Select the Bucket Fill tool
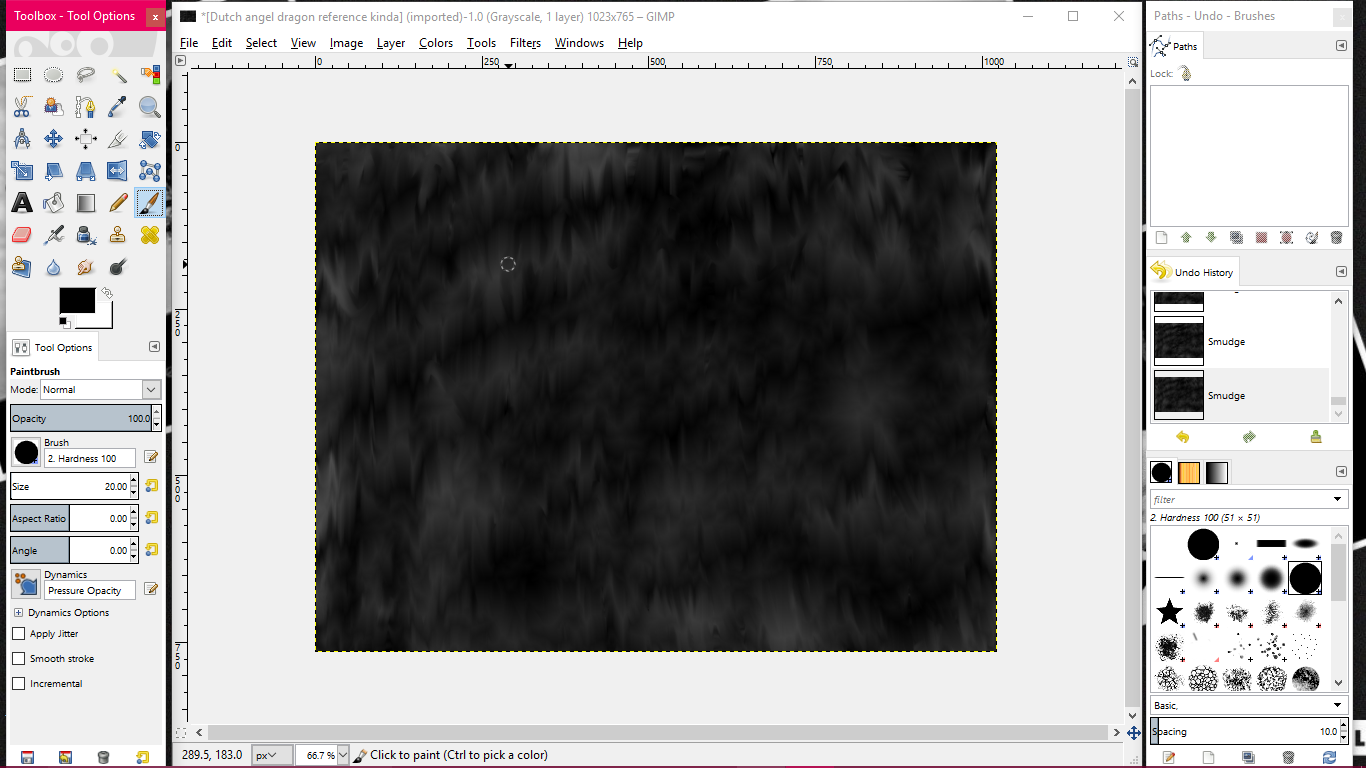 pyautogui.click(x=54, y=203)
